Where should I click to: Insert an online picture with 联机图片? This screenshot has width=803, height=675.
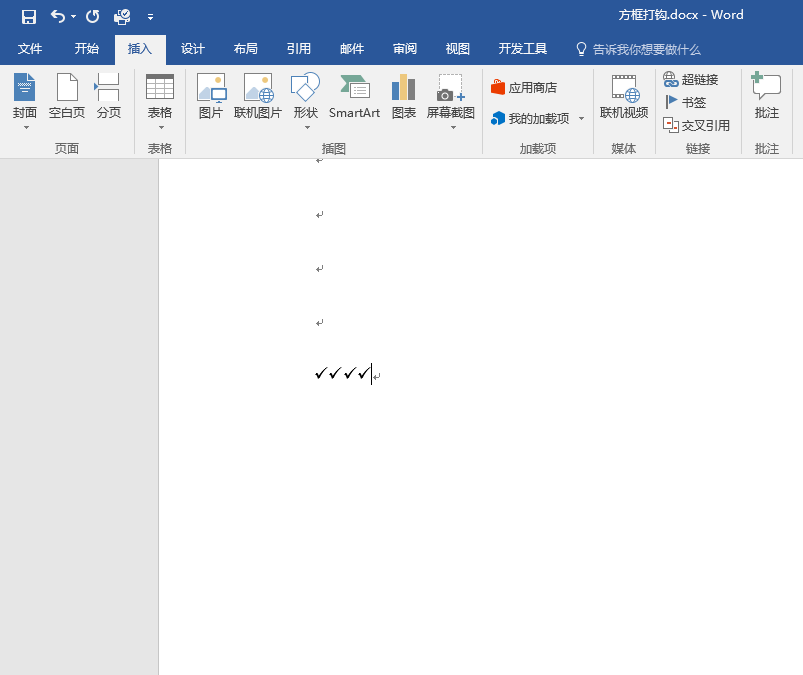[x=258, y=96]
